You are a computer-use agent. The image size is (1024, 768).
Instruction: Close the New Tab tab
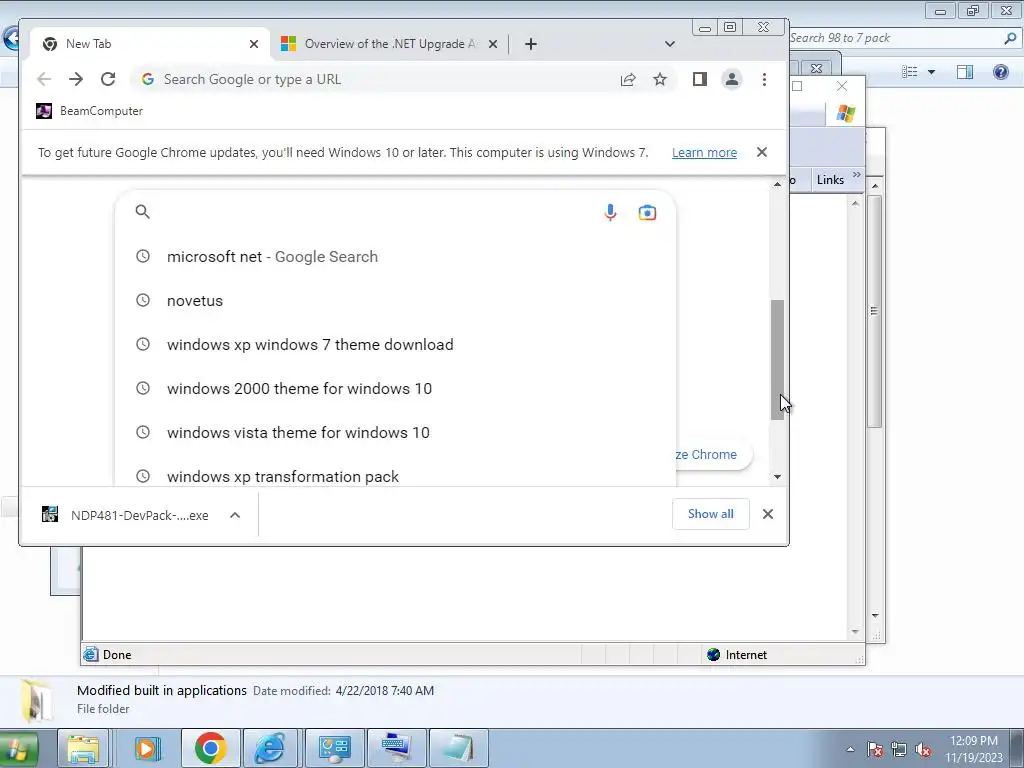coord(254,44)
